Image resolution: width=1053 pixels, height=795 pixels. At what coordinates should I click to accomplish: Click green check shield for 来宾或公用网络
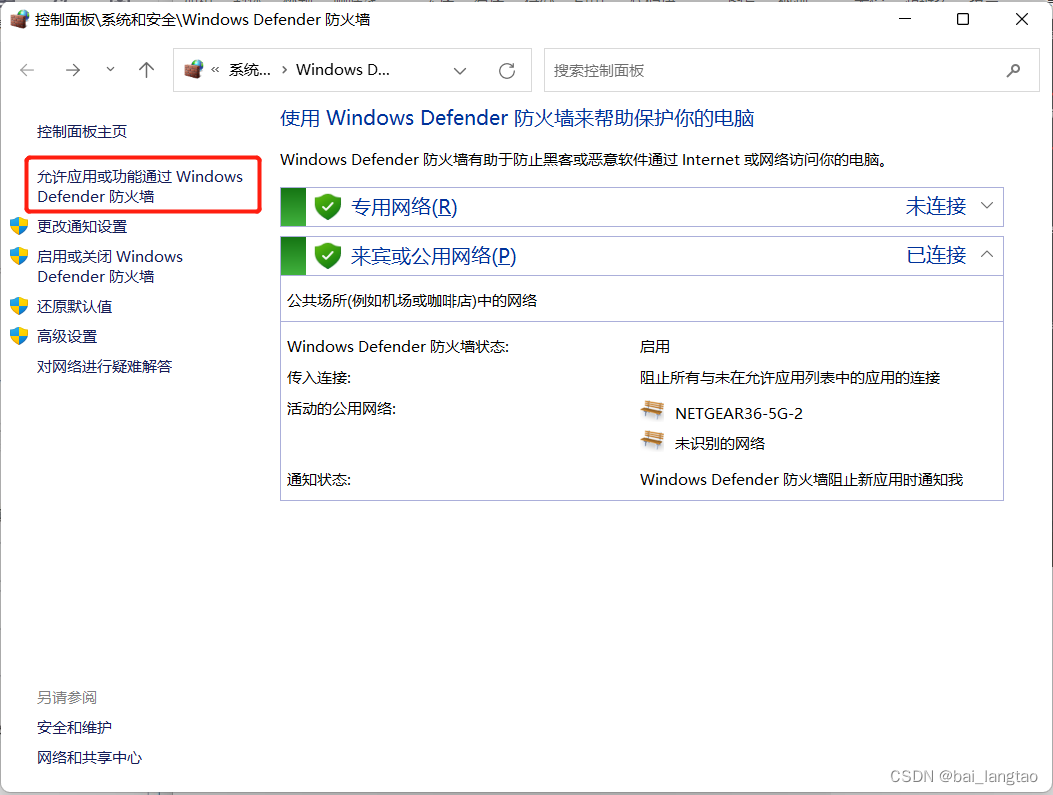click(x=328, y=256)
